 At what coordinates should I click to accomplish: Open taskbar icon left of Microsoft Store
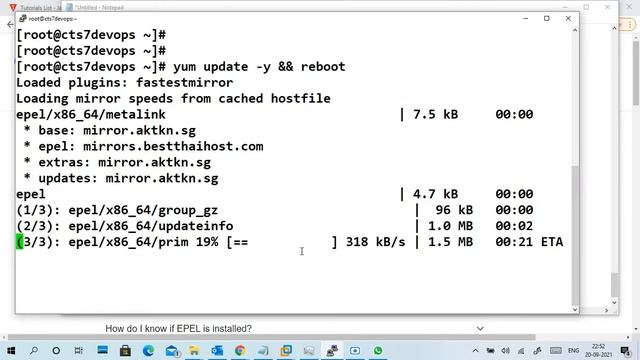[102, 350]
